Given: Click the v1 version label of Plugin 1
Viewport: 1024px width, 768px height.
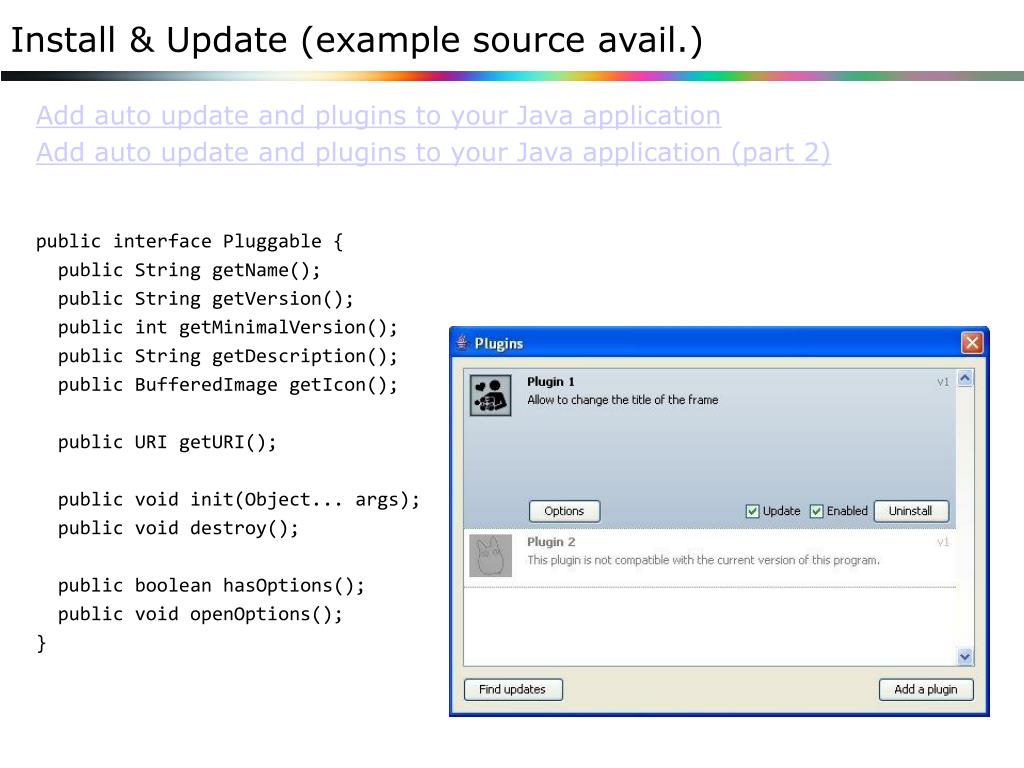Looking at the screenshot, I should tap(943, 382).
